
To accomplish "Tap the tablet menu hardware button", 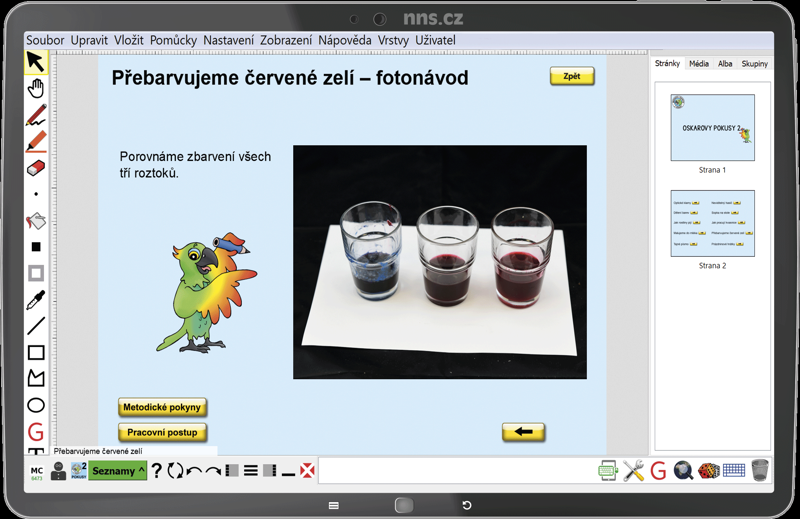I will coord(334,505).
